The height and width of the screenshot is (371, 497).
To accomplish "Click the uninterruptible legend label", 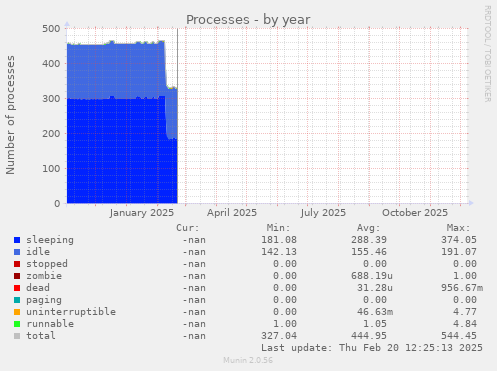I will pos(71,312).
